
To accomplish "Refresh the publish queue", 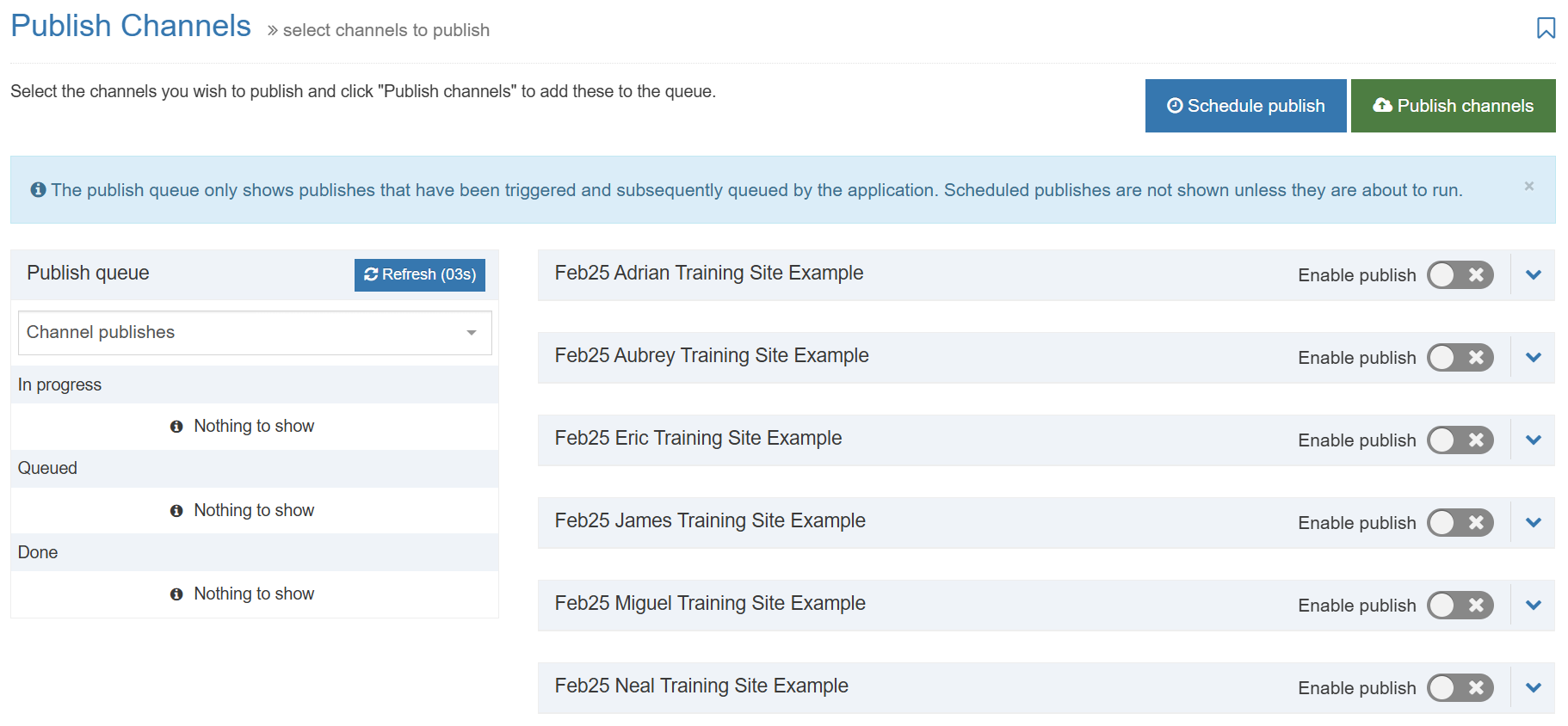I will 419,274.
